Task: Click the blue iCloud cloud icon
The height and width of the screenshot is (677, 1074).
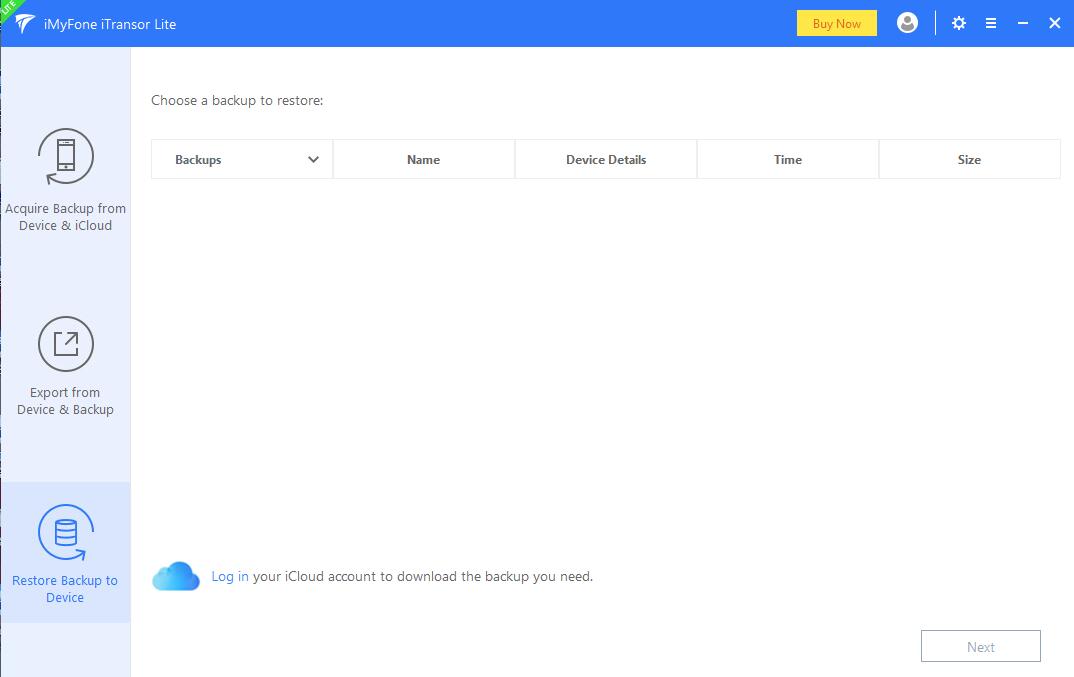Action: [x=176, y=576]
